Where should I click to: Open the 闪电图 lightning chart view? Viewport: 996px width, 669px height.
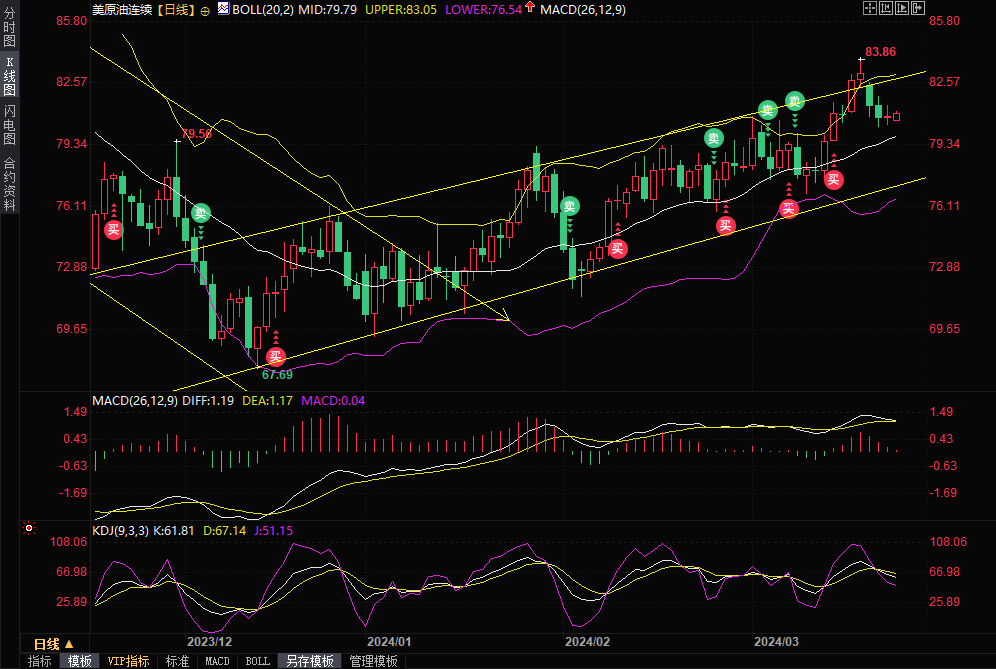click(10, 124)
